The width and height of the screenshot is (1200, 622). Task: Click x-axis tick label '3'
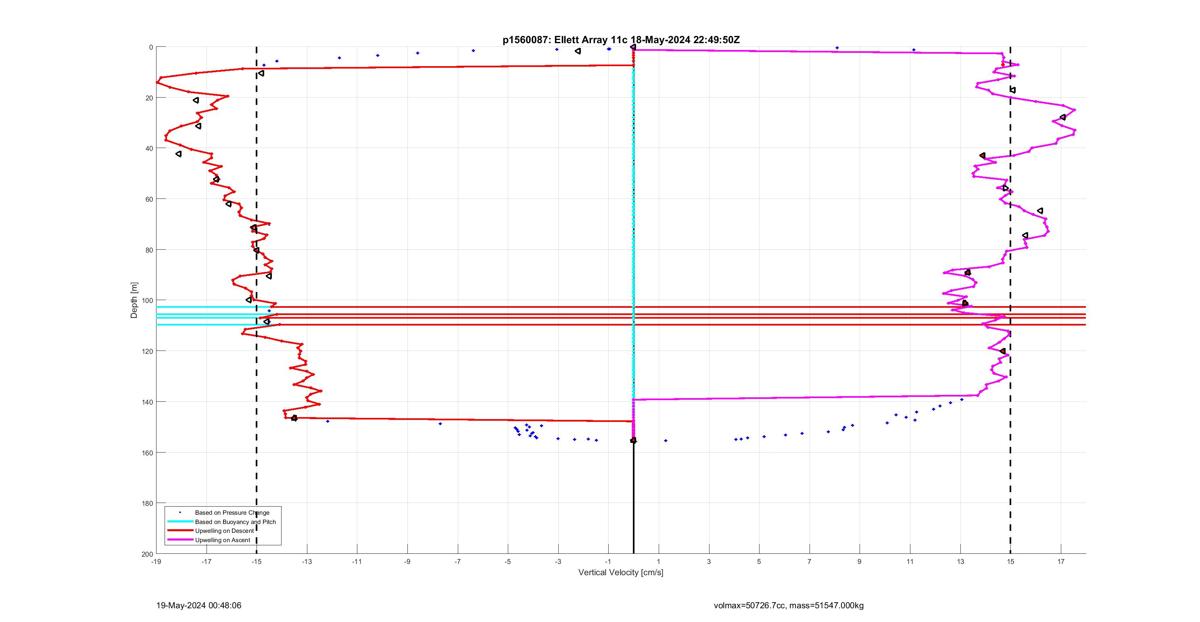pyautogui.click(x=709, y=562)
